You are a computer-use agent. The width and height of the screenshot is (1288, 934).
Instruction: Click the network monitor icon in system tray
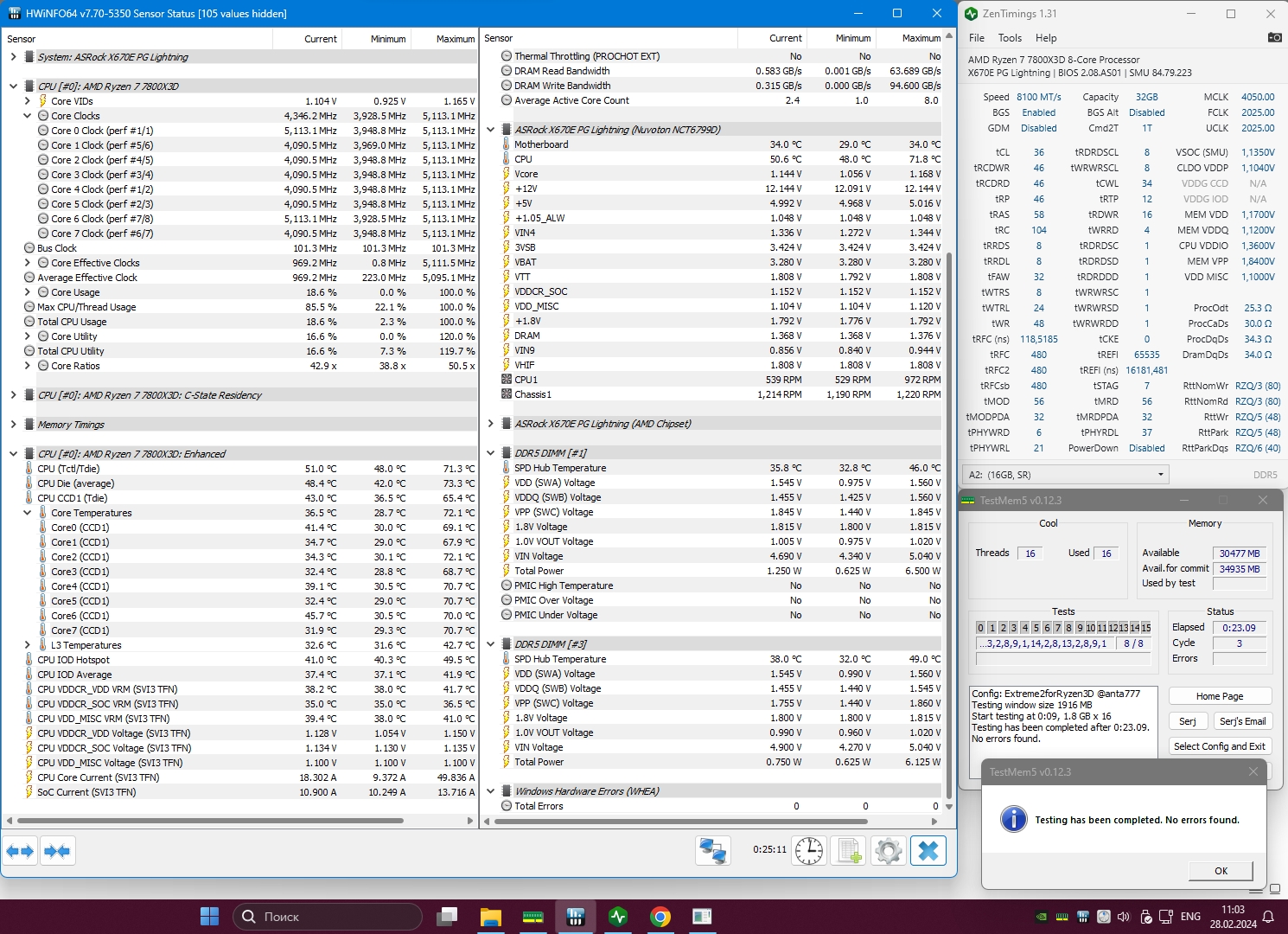pyautogui.click(x=1166, y=917)
